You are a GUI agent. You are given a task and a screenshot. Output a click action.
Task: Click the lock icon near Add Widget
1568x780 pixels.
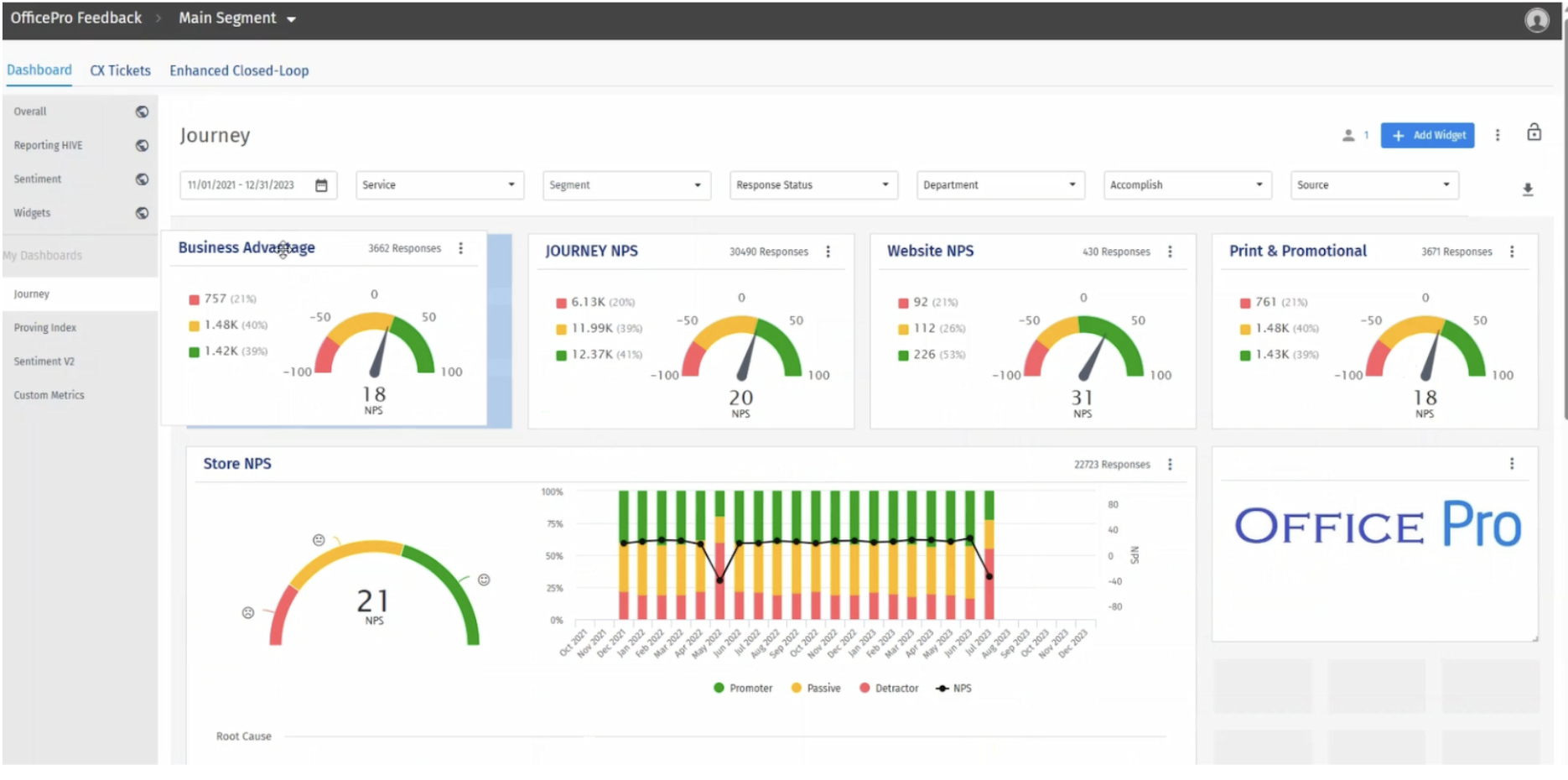tap(1534, 133)
